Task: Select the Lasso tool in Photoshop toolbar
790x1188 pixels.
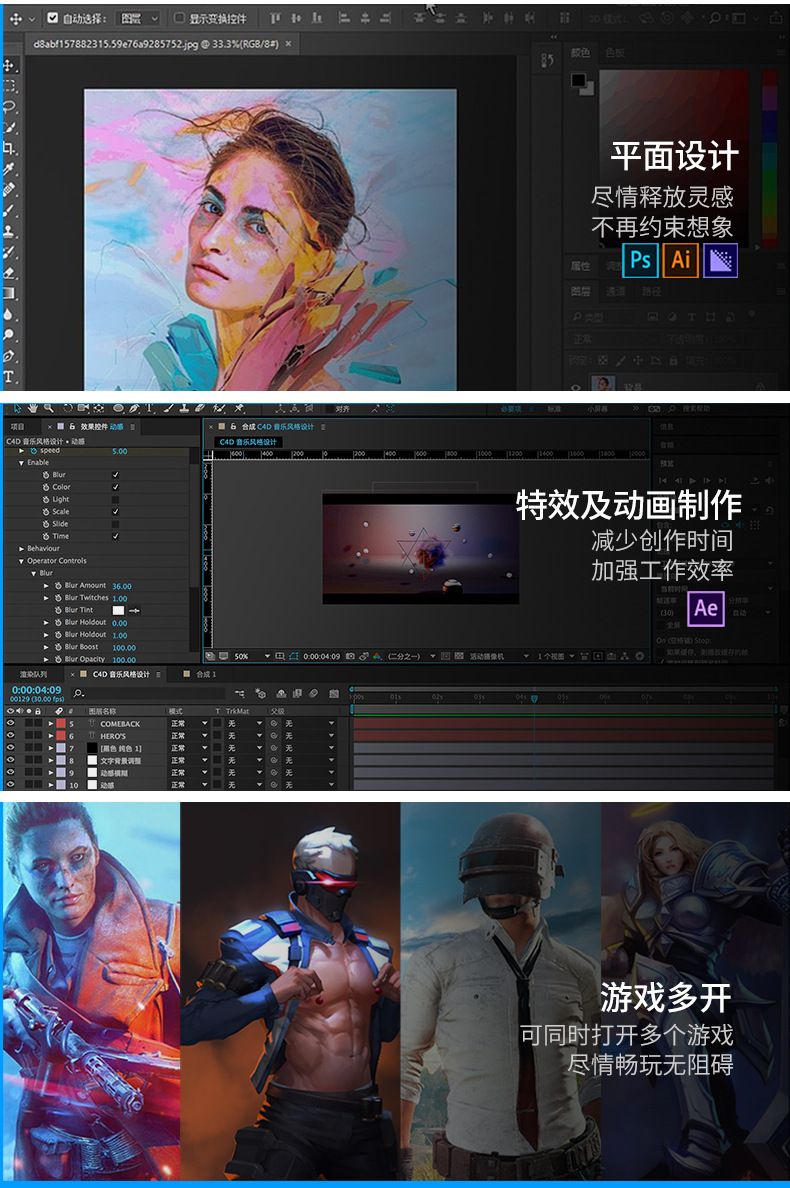Action: [9, 106]
